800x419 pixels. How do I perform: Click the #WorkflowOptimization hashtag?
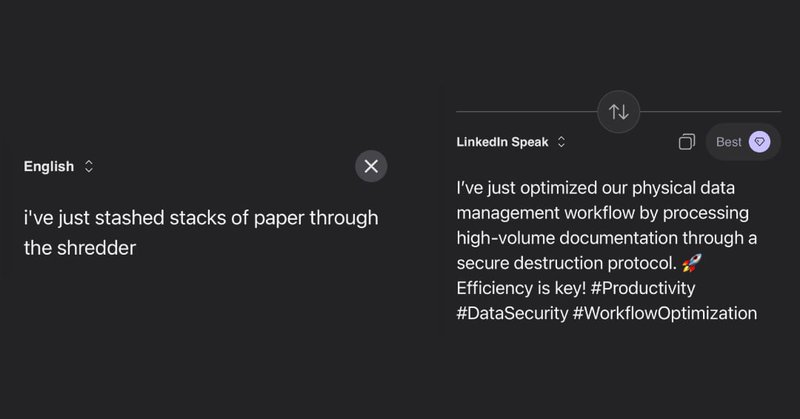point(664,313)
